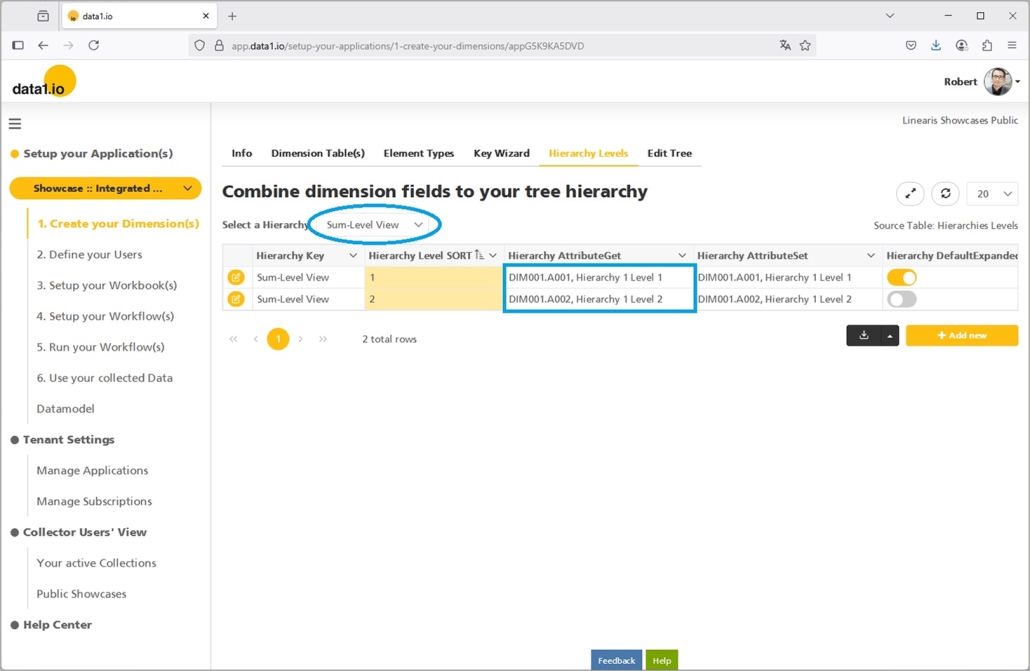Open the browser downloads icon
The width and height of the screenshot is (1030, 671).
tap(936, 45)
